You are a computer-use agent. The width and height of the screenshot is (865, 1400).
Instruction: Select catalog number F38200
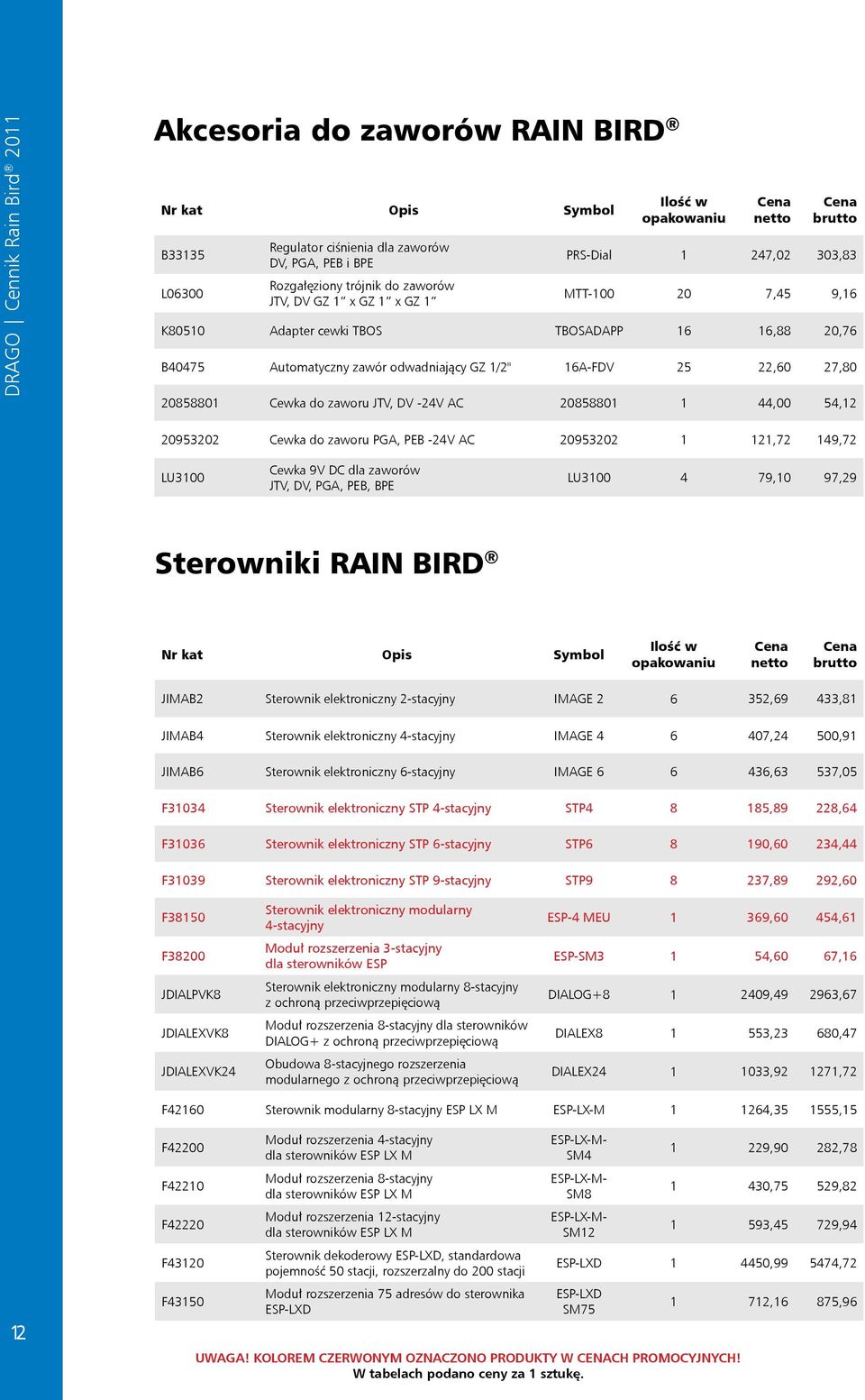(x=183, y=956)
